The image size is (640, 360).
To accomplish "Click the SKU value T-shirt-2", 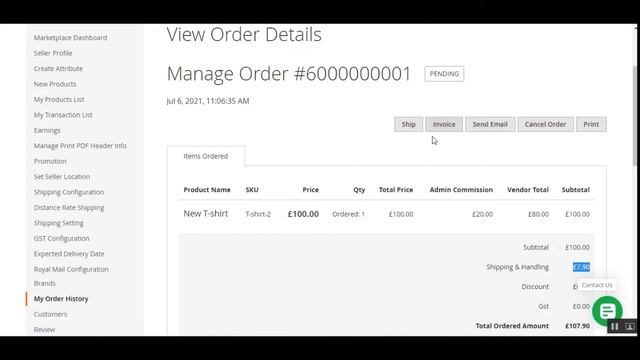I will (258, 214).
